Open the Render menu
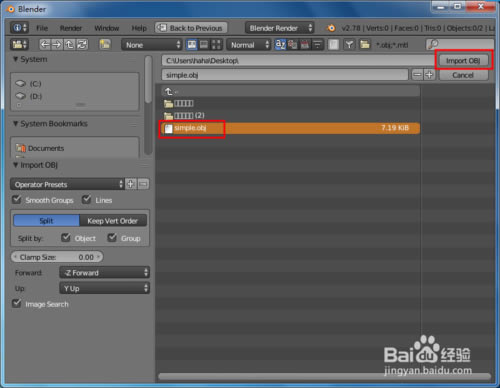 tap(71, 28)
